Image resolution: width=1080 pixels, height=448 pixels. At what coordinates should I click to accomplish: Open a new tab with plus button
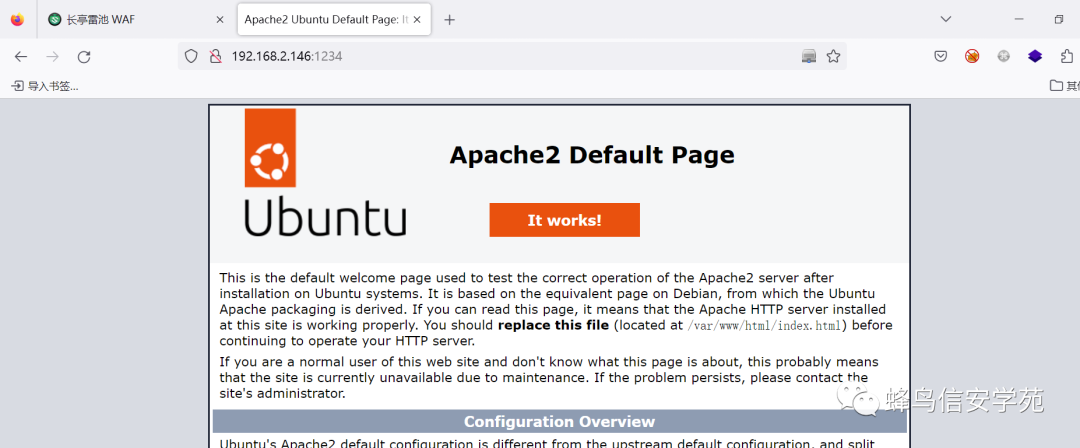(450, 20)
